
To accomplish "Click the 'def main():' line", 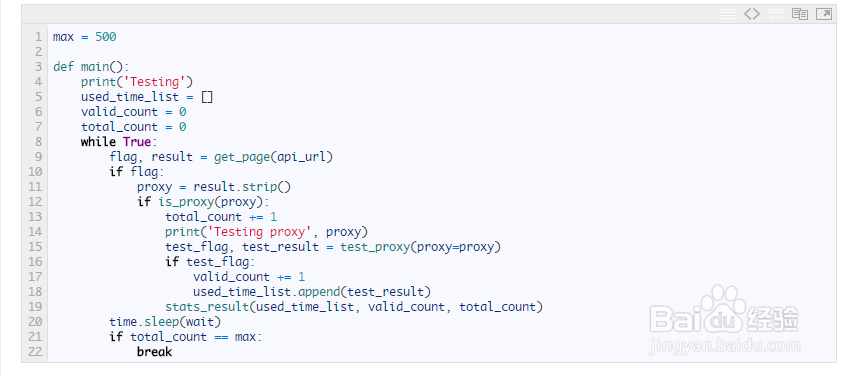I will click(x=91, y=67).
